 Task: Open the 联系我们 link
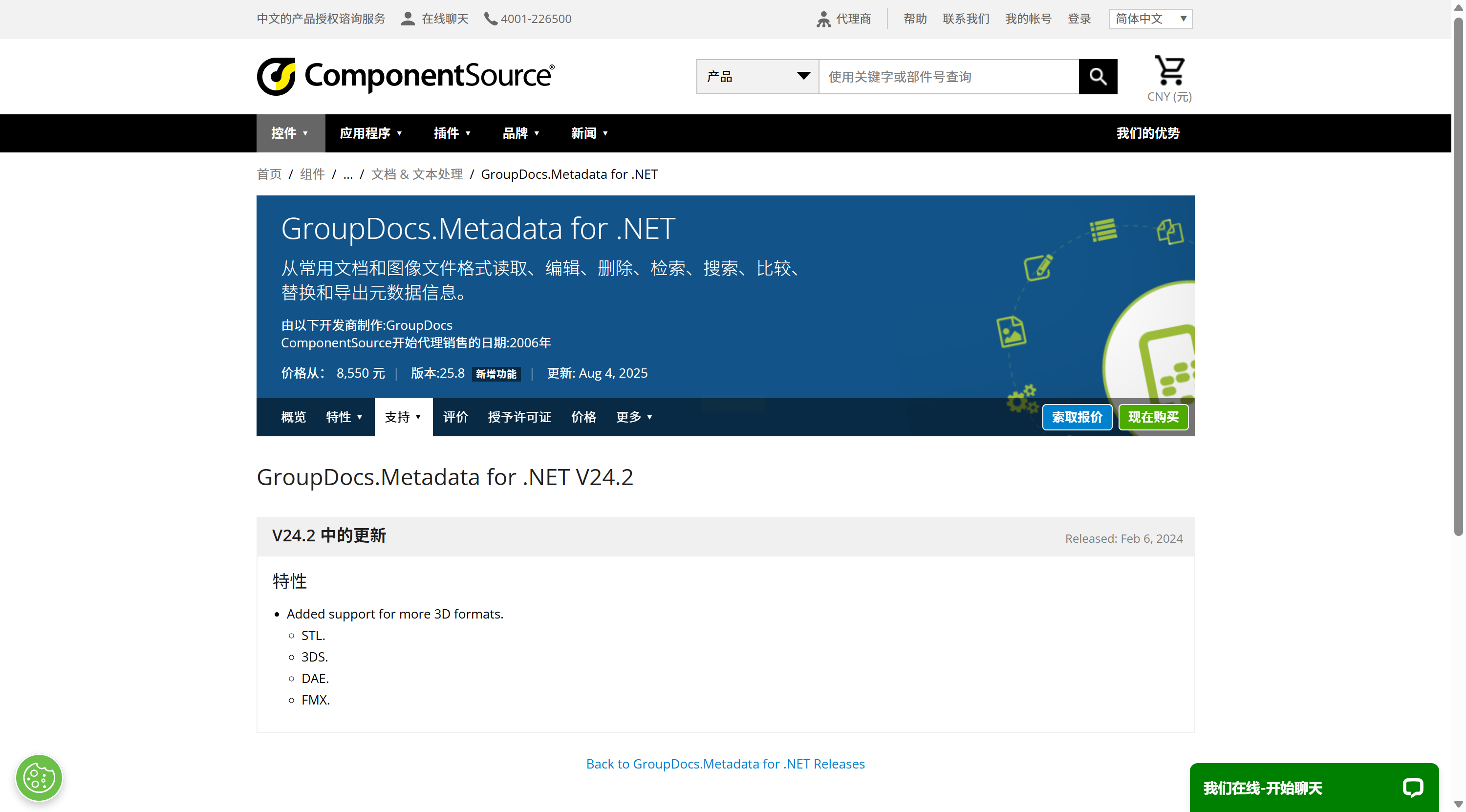pos(966,19)
